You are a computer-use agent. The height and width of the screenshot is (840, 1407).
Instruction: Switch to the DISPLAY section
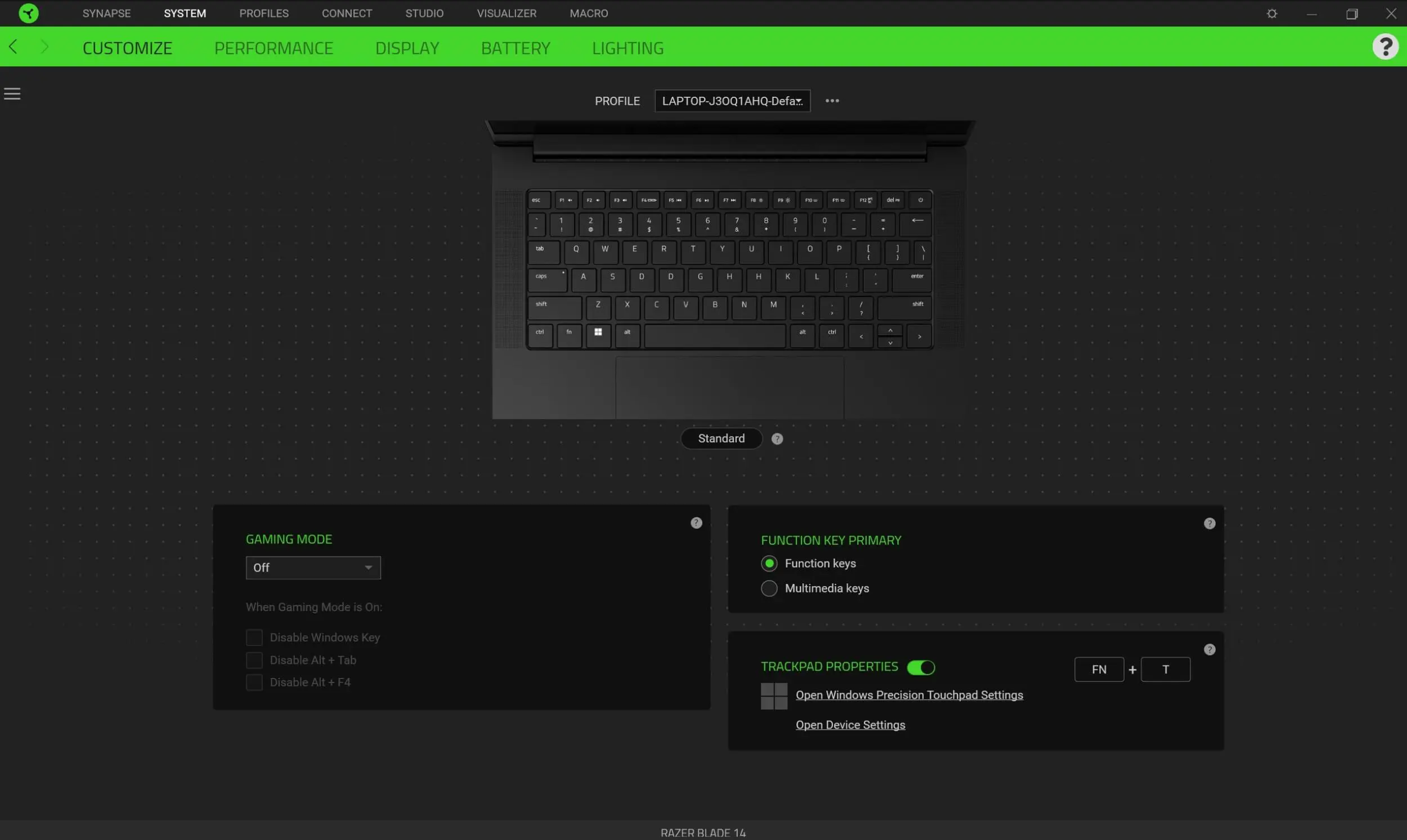pos(407,48)
